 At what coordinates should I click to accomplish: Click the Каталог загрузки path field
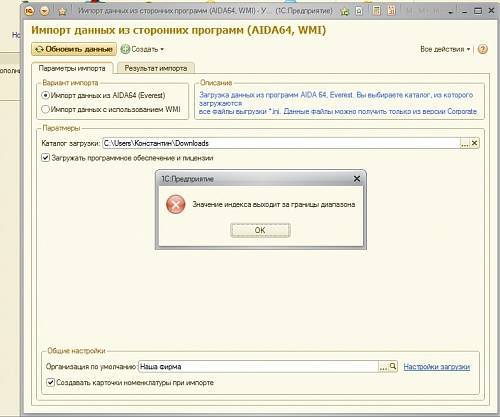click(x=281, y=143)
